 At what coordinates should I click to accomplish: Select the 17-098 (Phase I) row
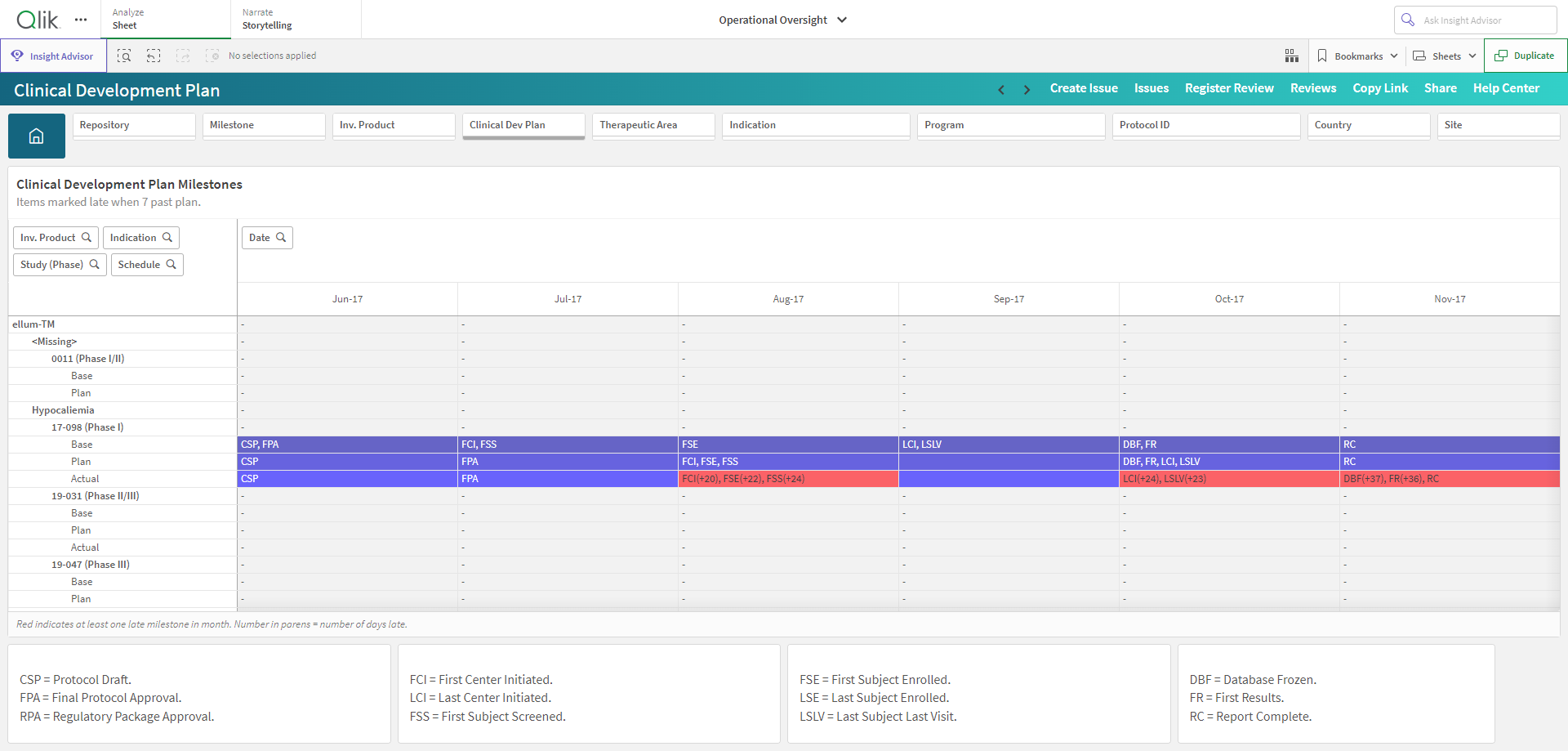click(122, 427)
